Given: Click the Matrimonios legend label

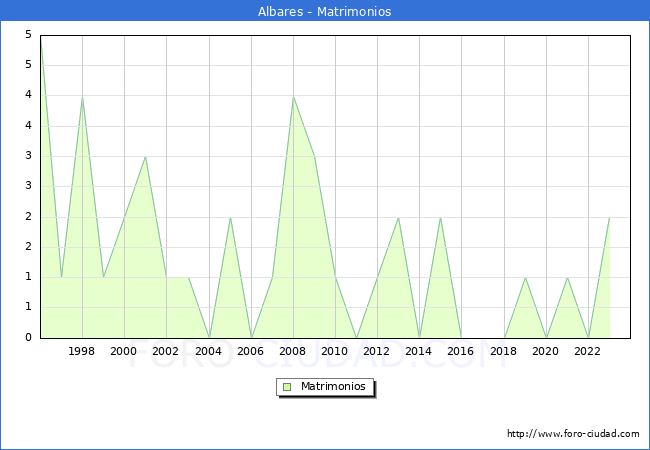Looking at the screenshot, I should (333, 386).
